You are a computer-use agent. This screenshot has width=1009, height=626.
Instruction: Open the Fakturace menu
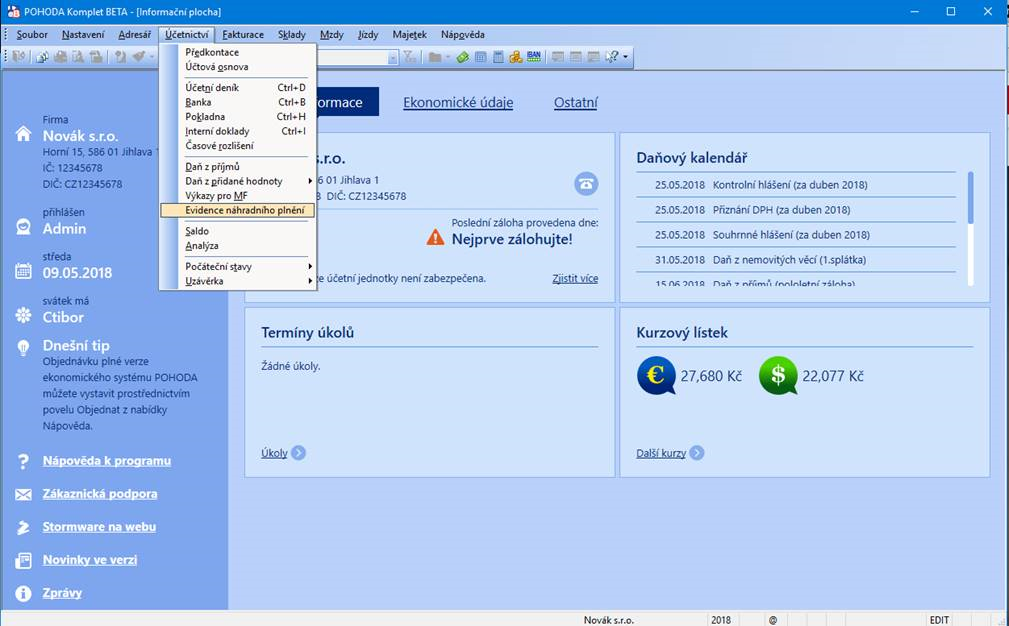(243, 35)
